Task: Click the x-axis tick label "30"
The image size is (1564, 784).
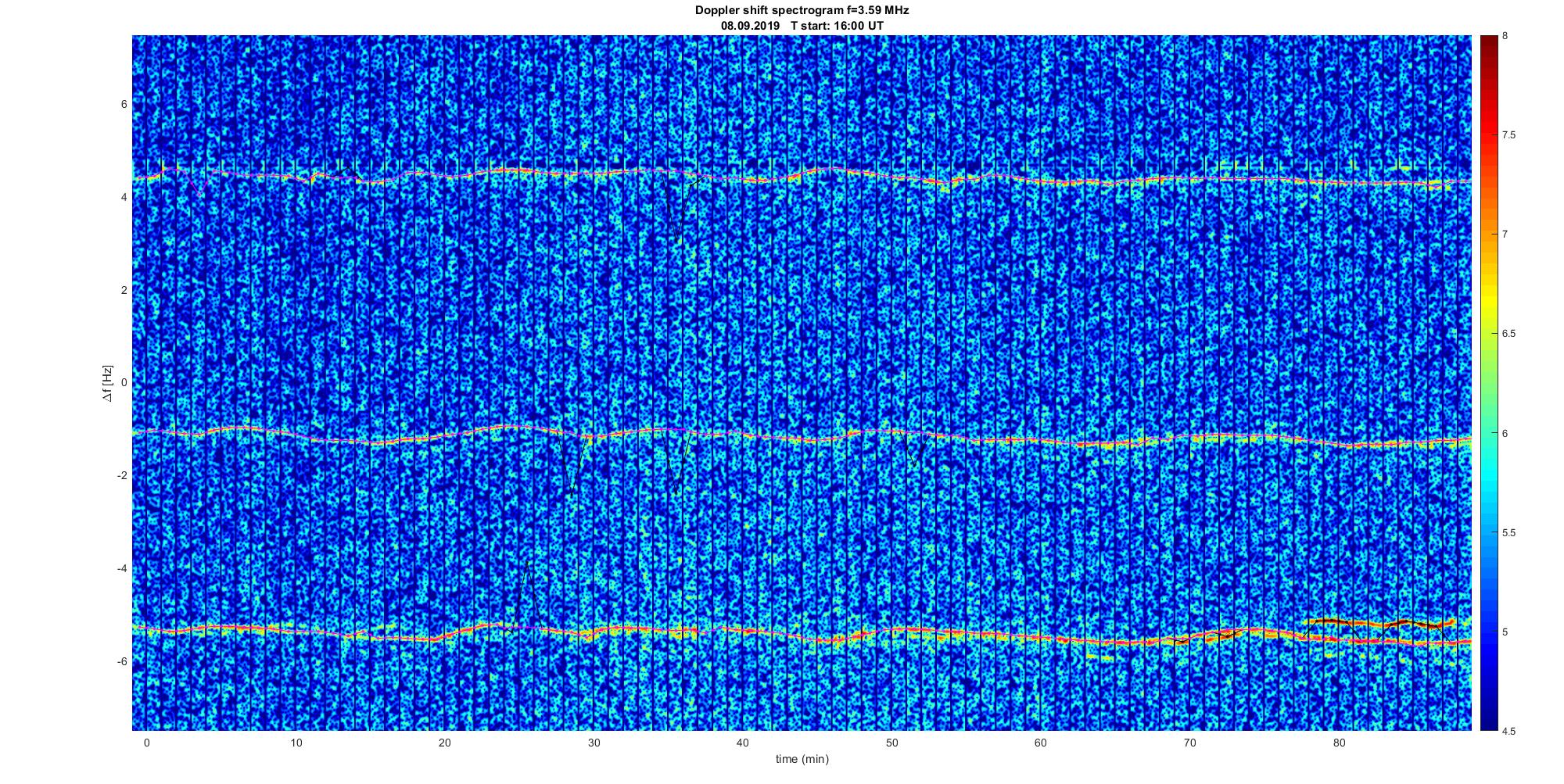Action: pos(594,743)
